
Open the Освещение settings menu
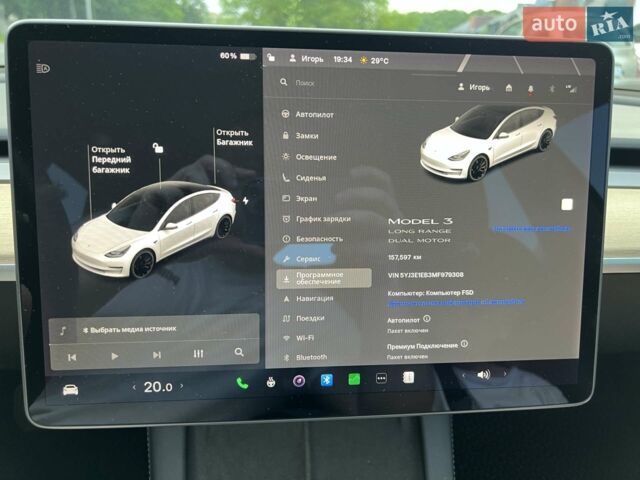(309, 157)
